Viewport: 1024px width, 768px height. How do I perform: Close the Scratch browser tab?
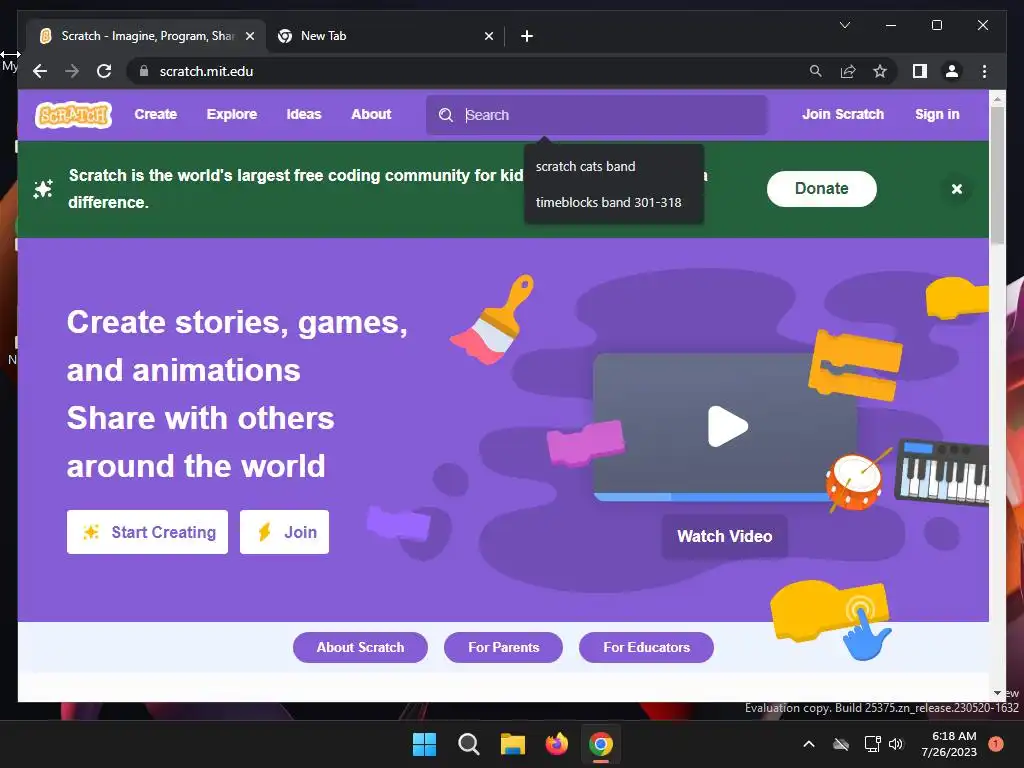[x=249, y=36]
